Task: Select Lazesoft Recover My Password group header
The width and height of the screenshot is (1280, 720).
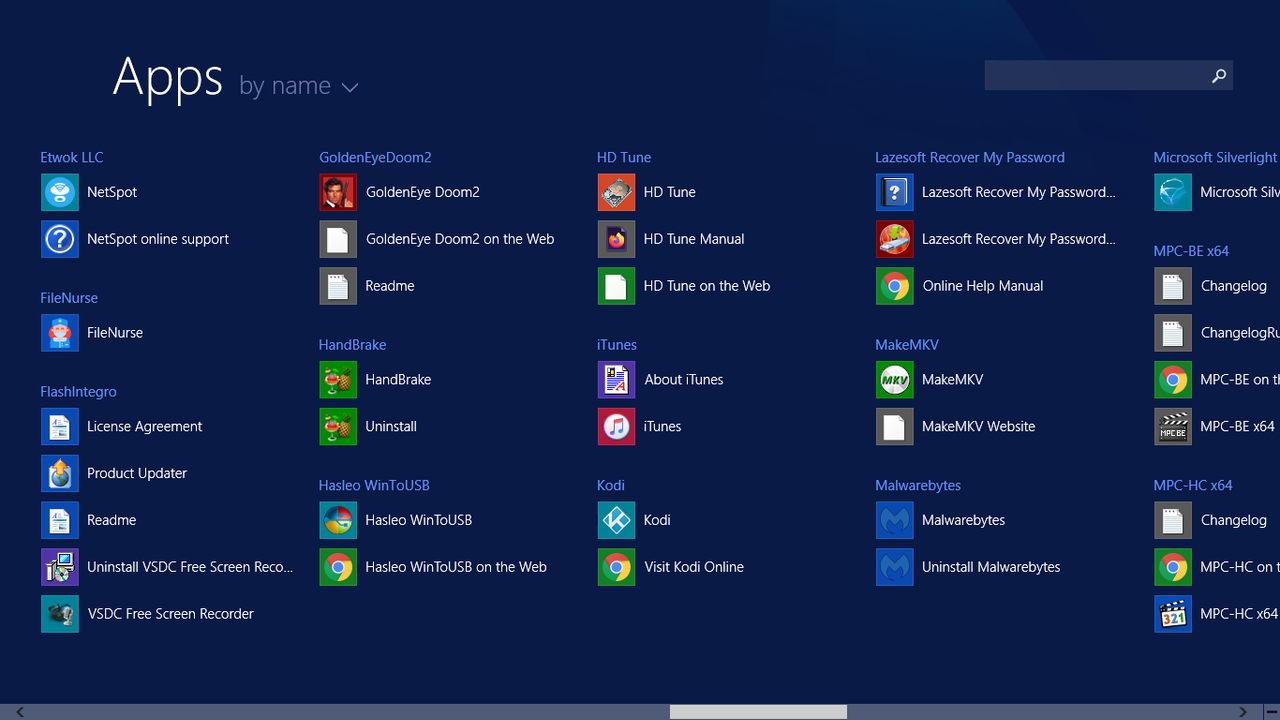Action: click(970, 157)
